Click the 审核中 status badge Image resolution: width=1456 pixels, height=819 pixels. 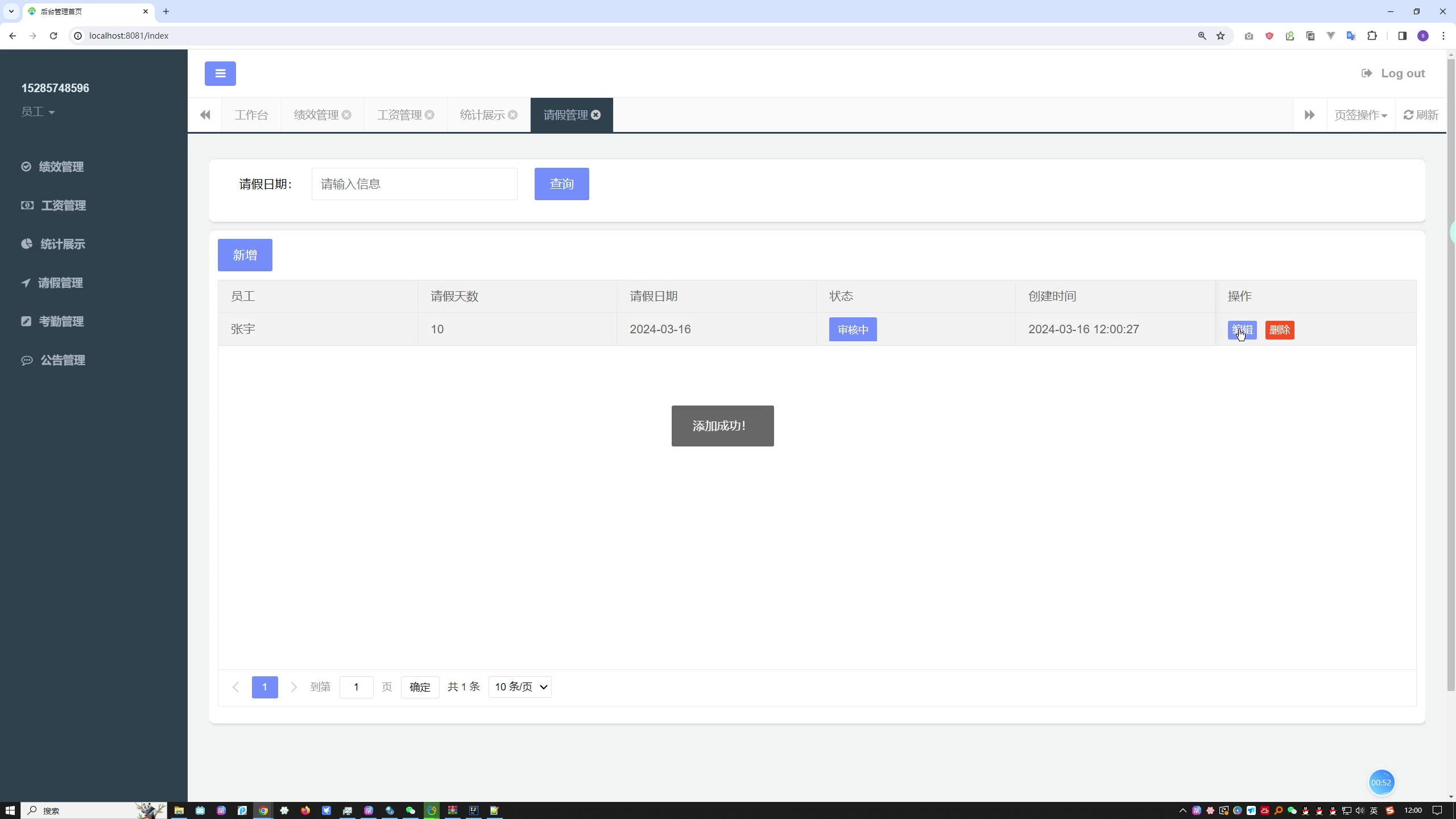tap(853, 329)
